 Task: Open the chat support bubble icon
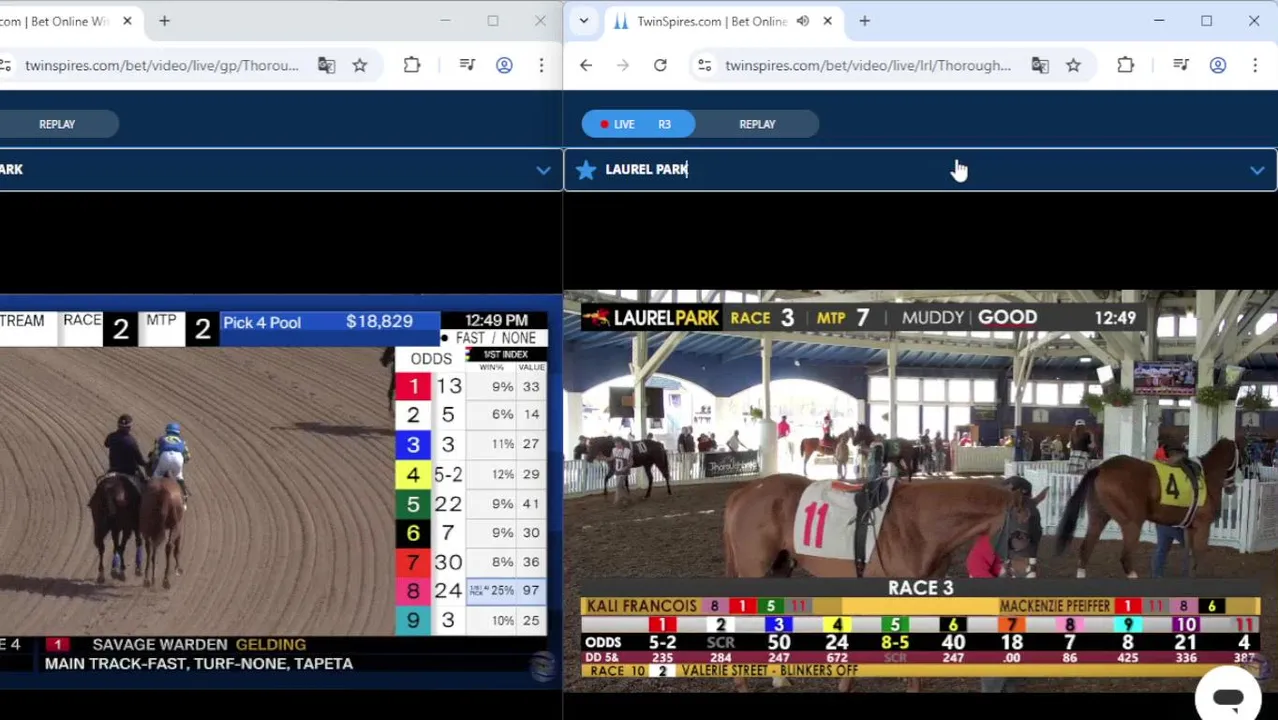coord(1228,698)
